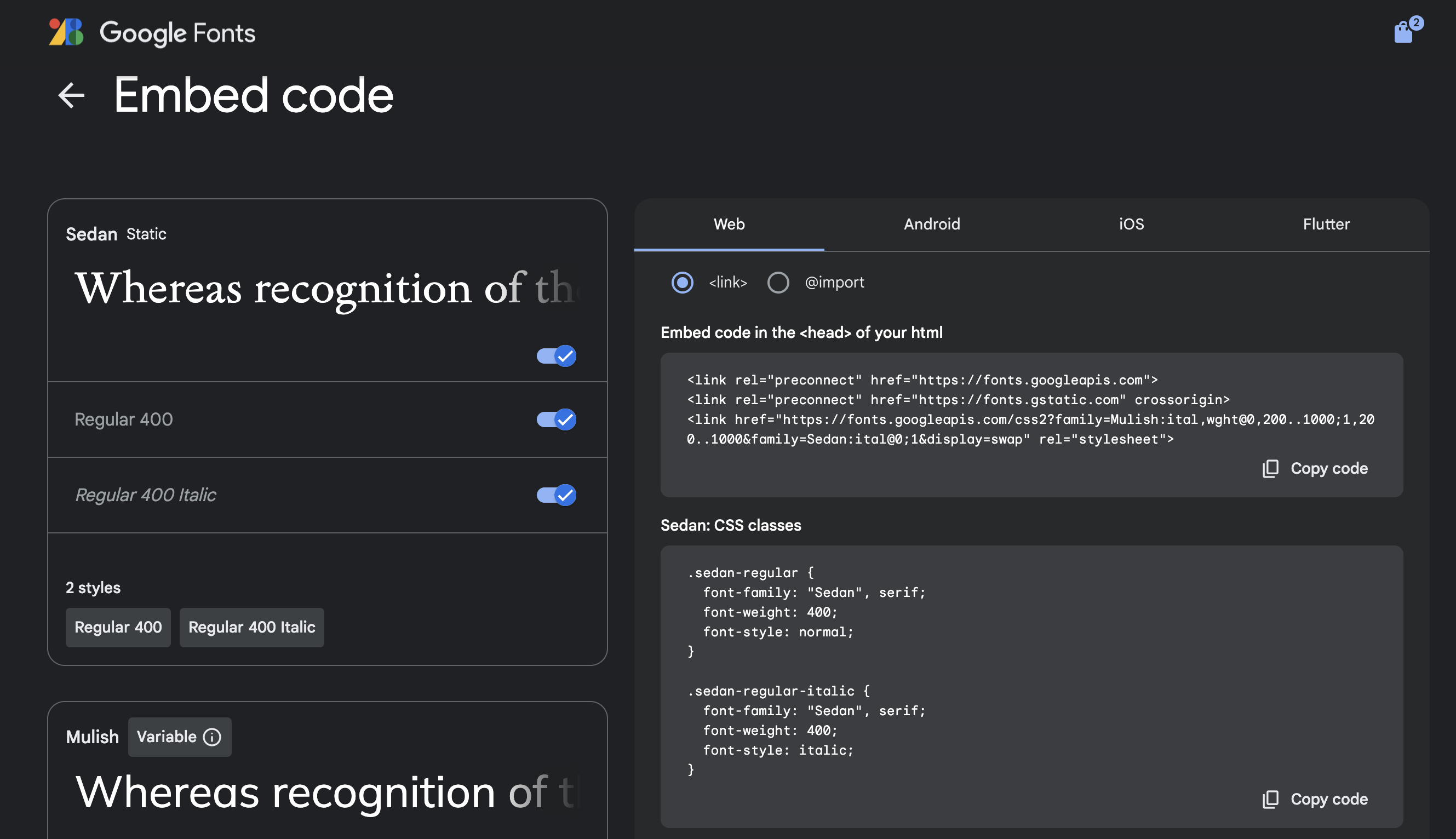Go back using the arrow beside Embed code

click(71, 95)
